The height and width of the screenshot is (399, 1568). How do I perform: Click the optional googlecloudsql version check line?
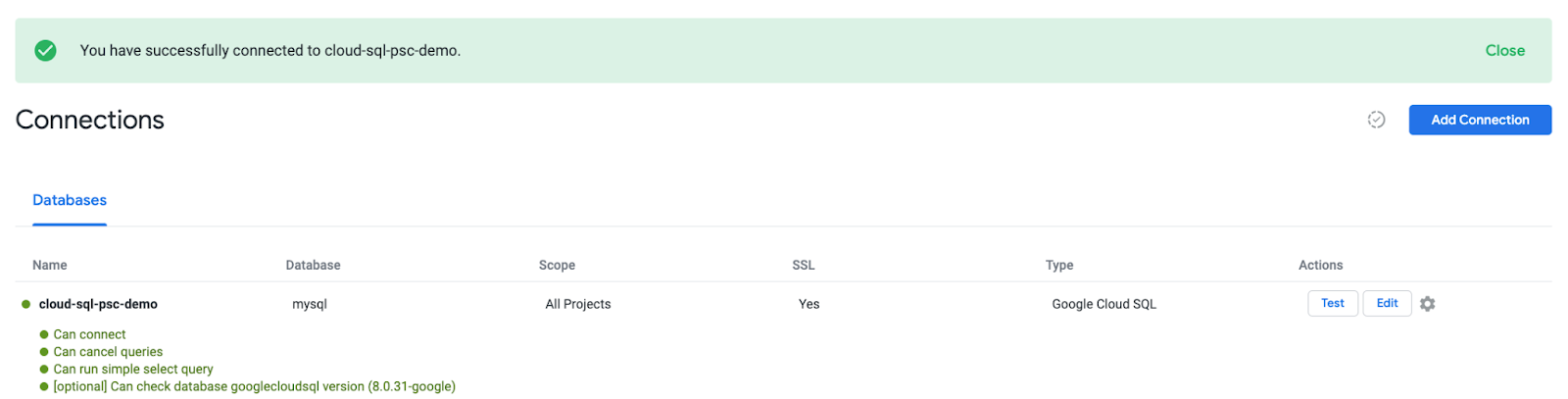click(254, 387)
